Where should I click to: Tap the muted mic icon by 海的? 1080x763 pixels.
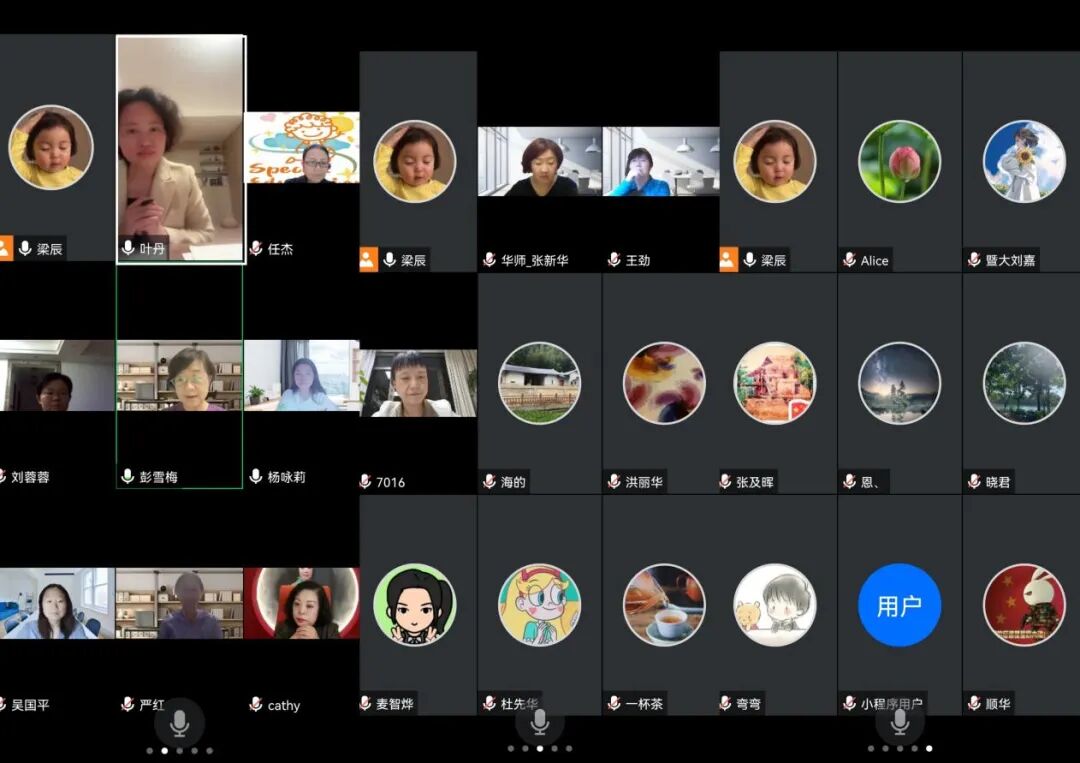[x=489, y=481]
